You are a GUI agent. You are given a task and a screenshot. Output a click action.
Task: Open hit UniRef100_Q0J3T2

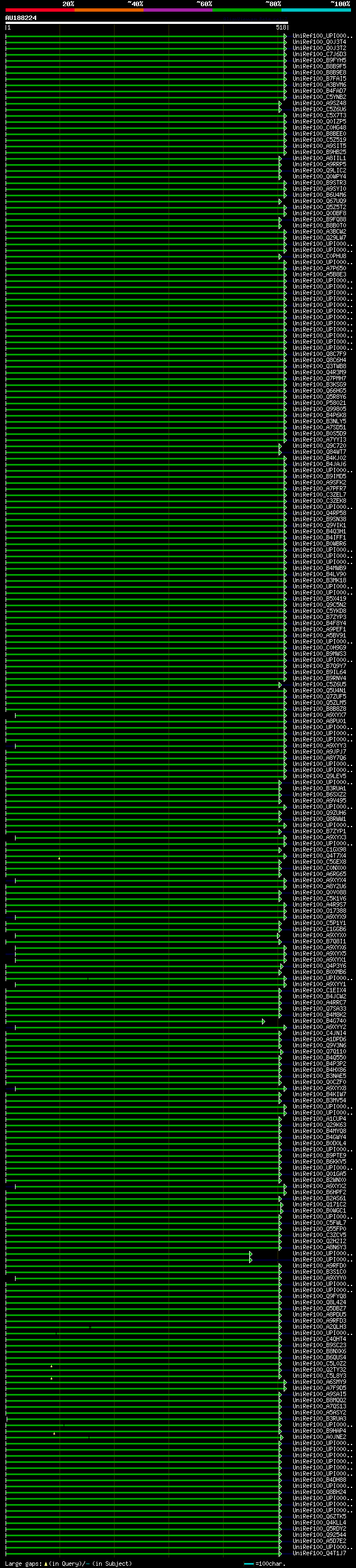tap(319, 48)
